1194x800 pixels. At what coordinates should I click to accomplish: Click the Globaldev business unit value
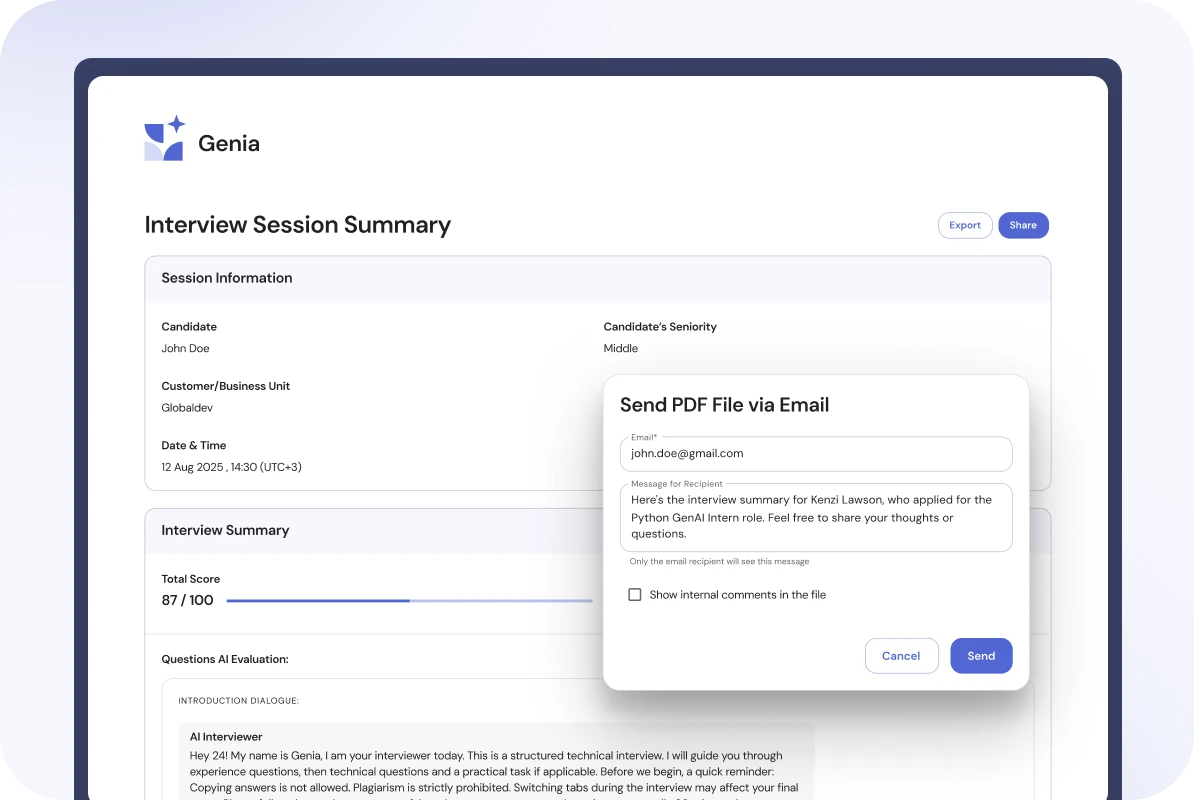(187, 408)
